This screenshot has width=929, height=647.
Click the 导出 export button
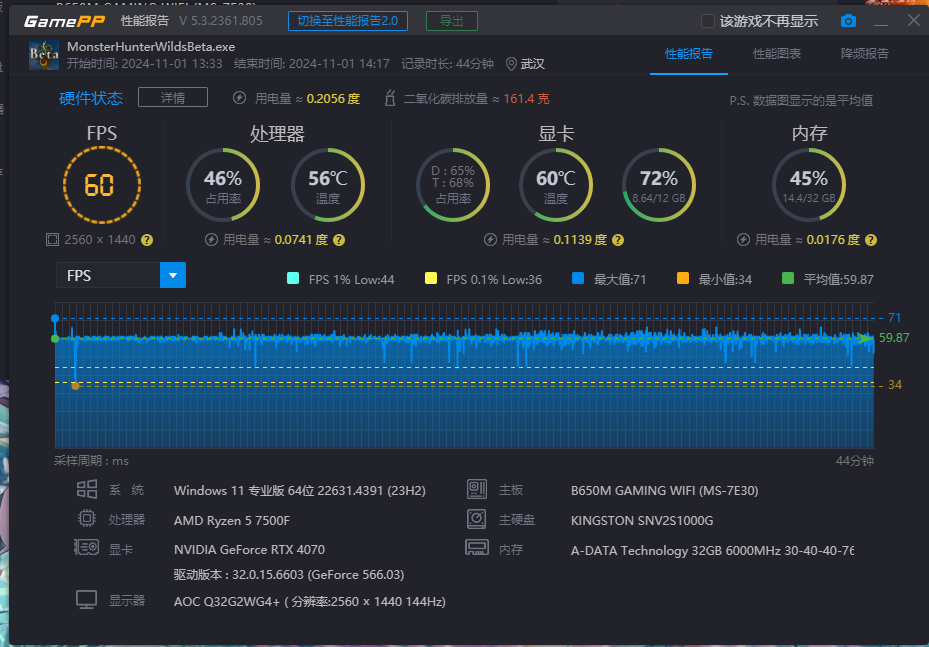(x=451, y=19)
